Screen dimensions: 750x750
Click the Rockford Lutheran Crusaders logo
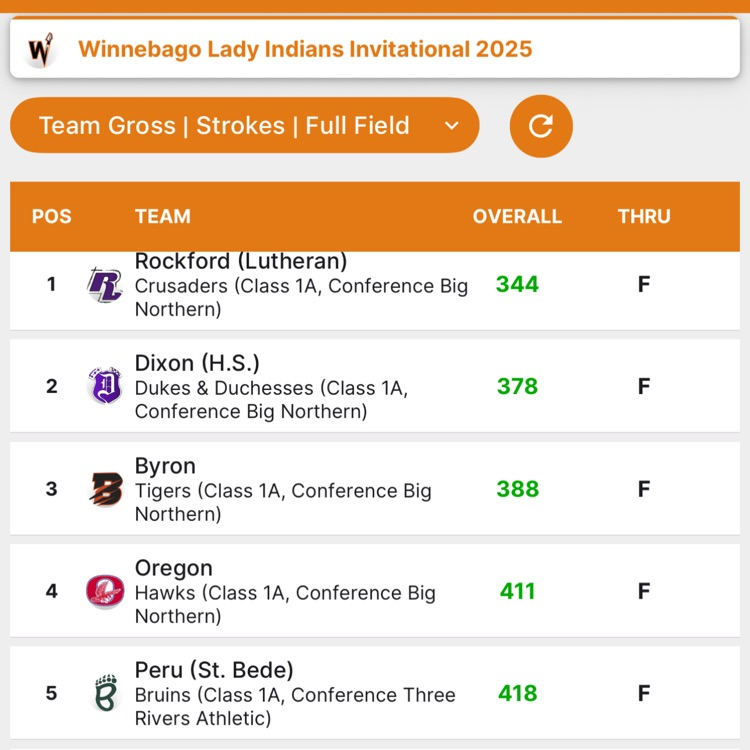[x=105, y=285]
